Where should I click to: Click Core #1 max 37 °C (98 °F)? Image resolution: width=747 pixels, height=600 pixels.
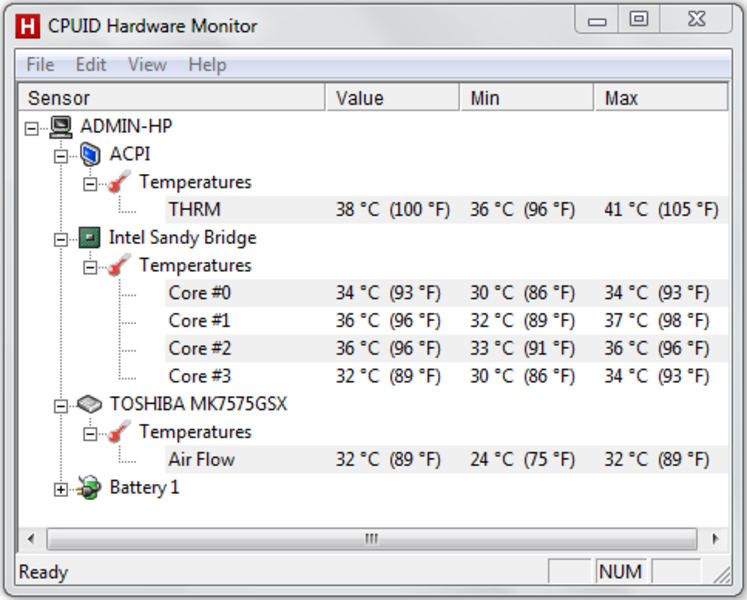(657, 321)
